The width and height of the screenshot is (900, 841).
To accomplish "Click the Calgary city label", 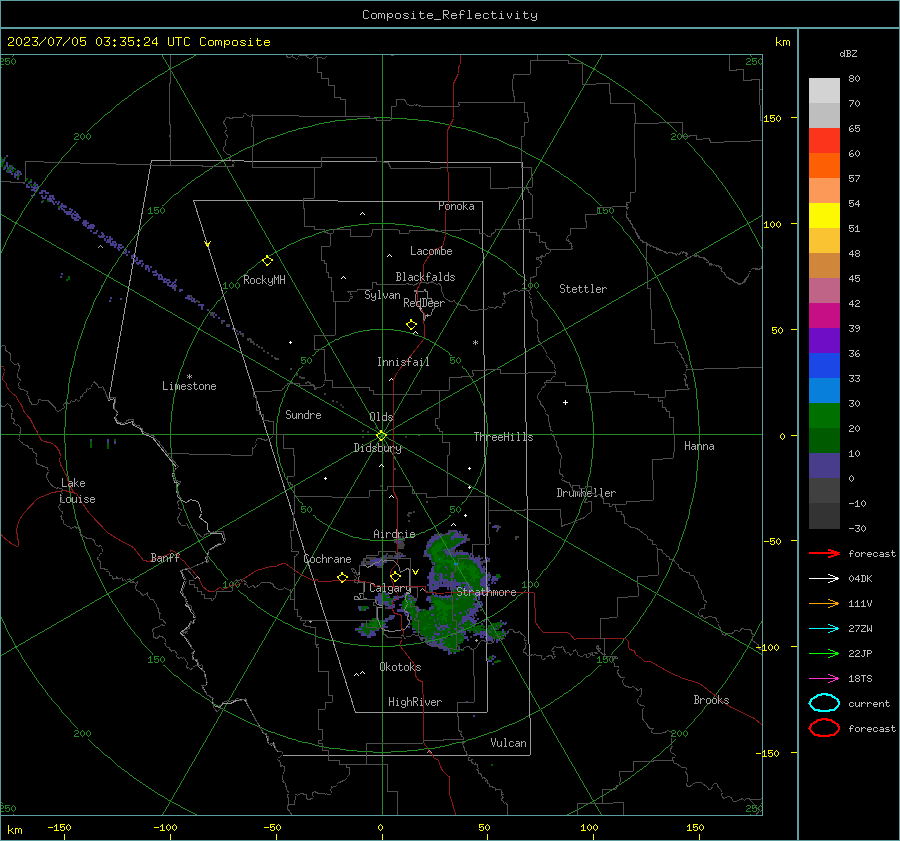I will (x=390, y=588).
